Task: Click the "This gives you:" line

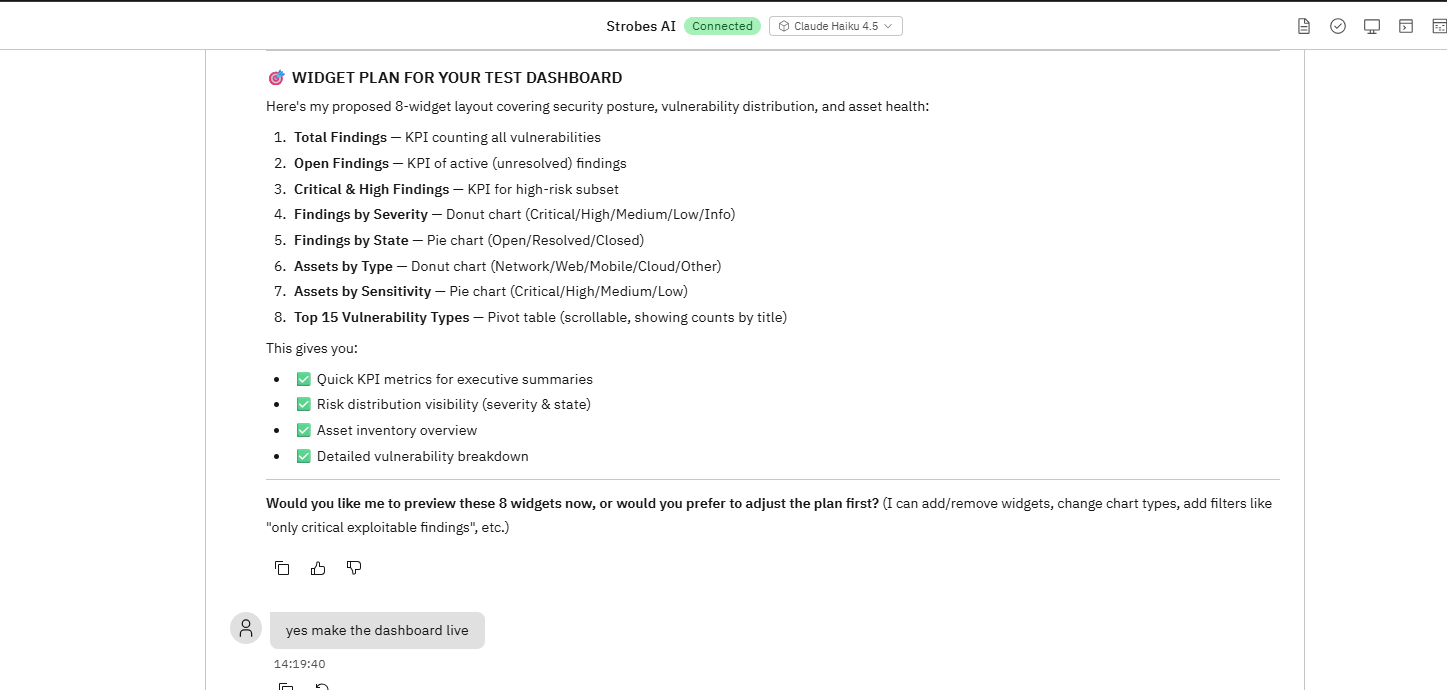Action: 312,349
